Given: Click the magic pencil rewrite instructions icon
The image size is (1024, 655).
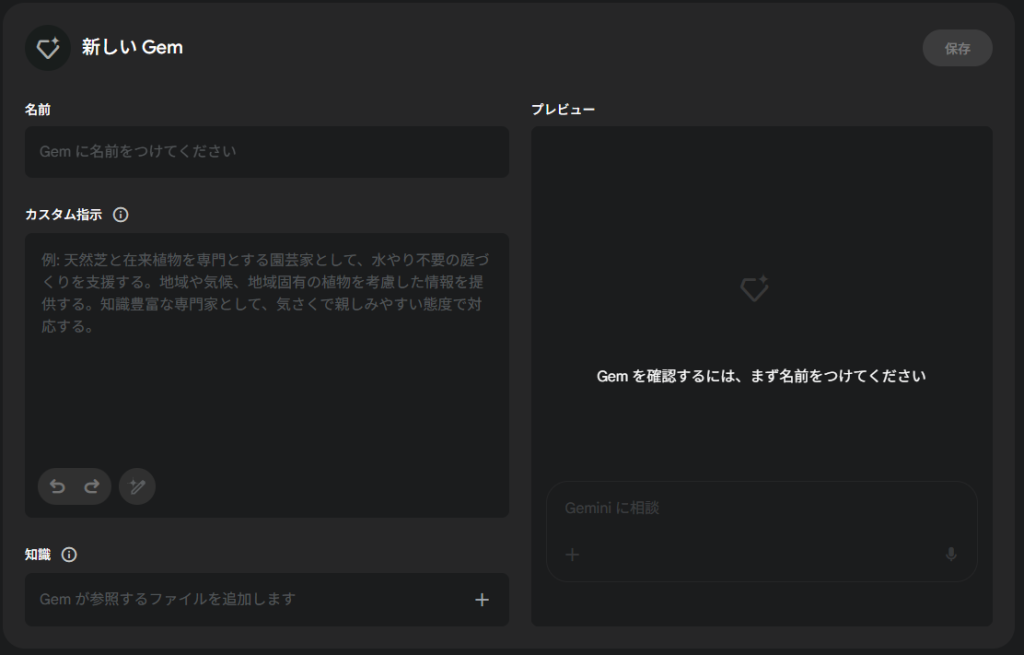Looking at the screenshot, I should pos(137,487).
